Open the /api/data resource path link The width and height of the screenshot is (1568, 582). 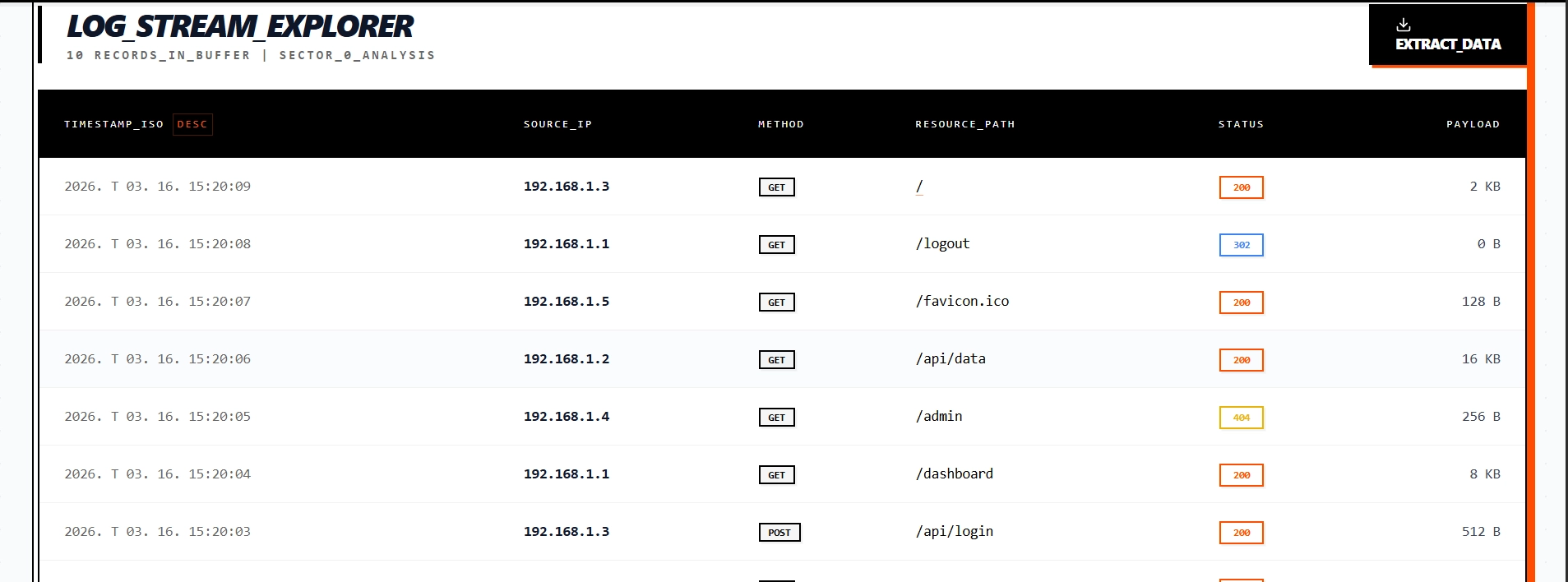pos(951,359)
